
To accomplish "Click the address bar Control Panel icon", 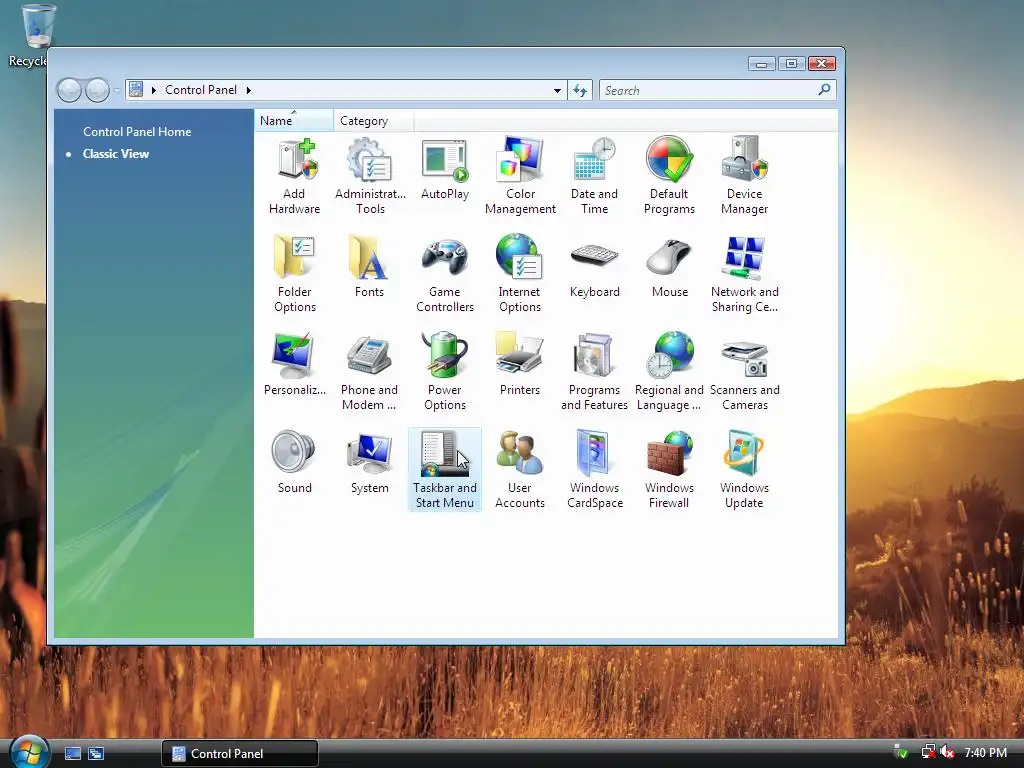I will point(136,89).
